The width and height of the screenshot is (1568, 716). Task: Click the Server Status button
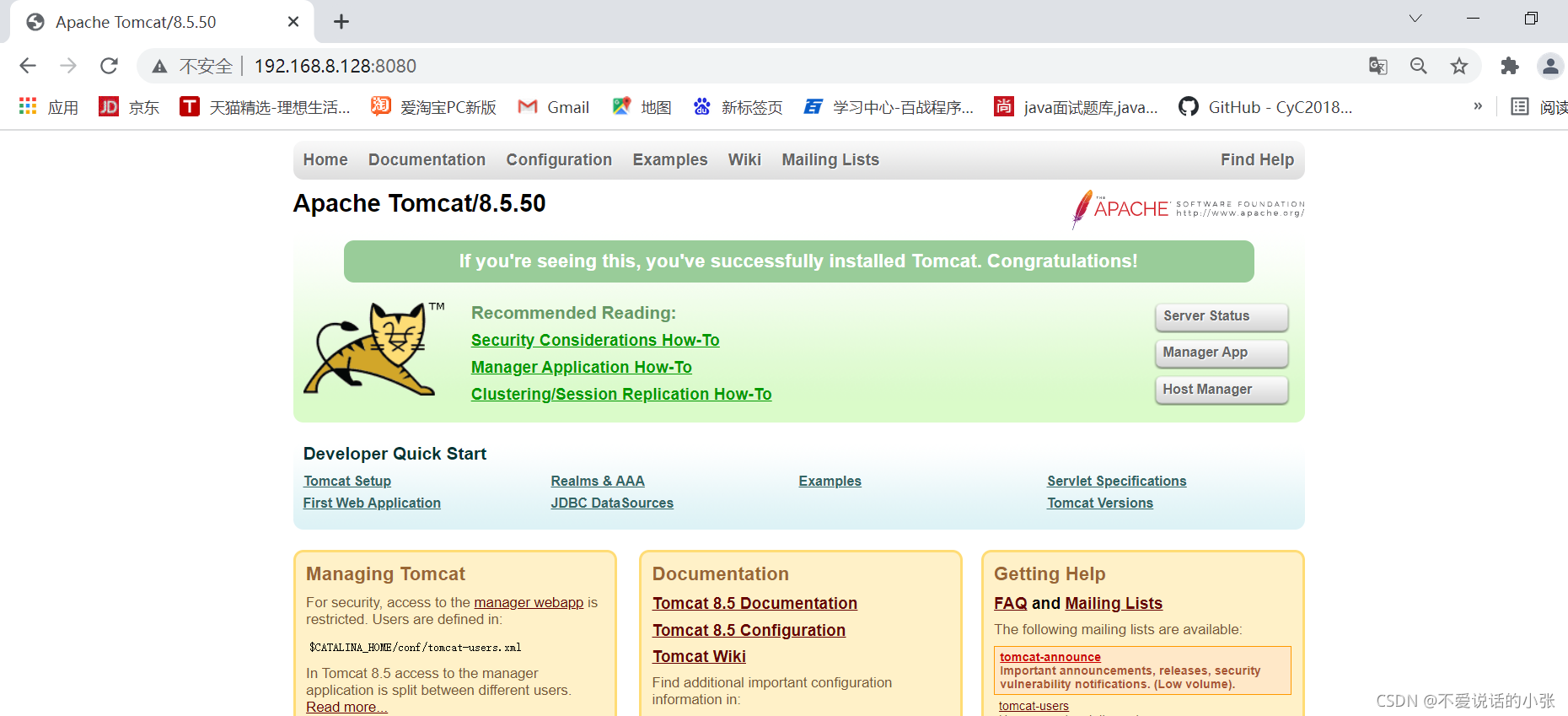coord(1222,316)
